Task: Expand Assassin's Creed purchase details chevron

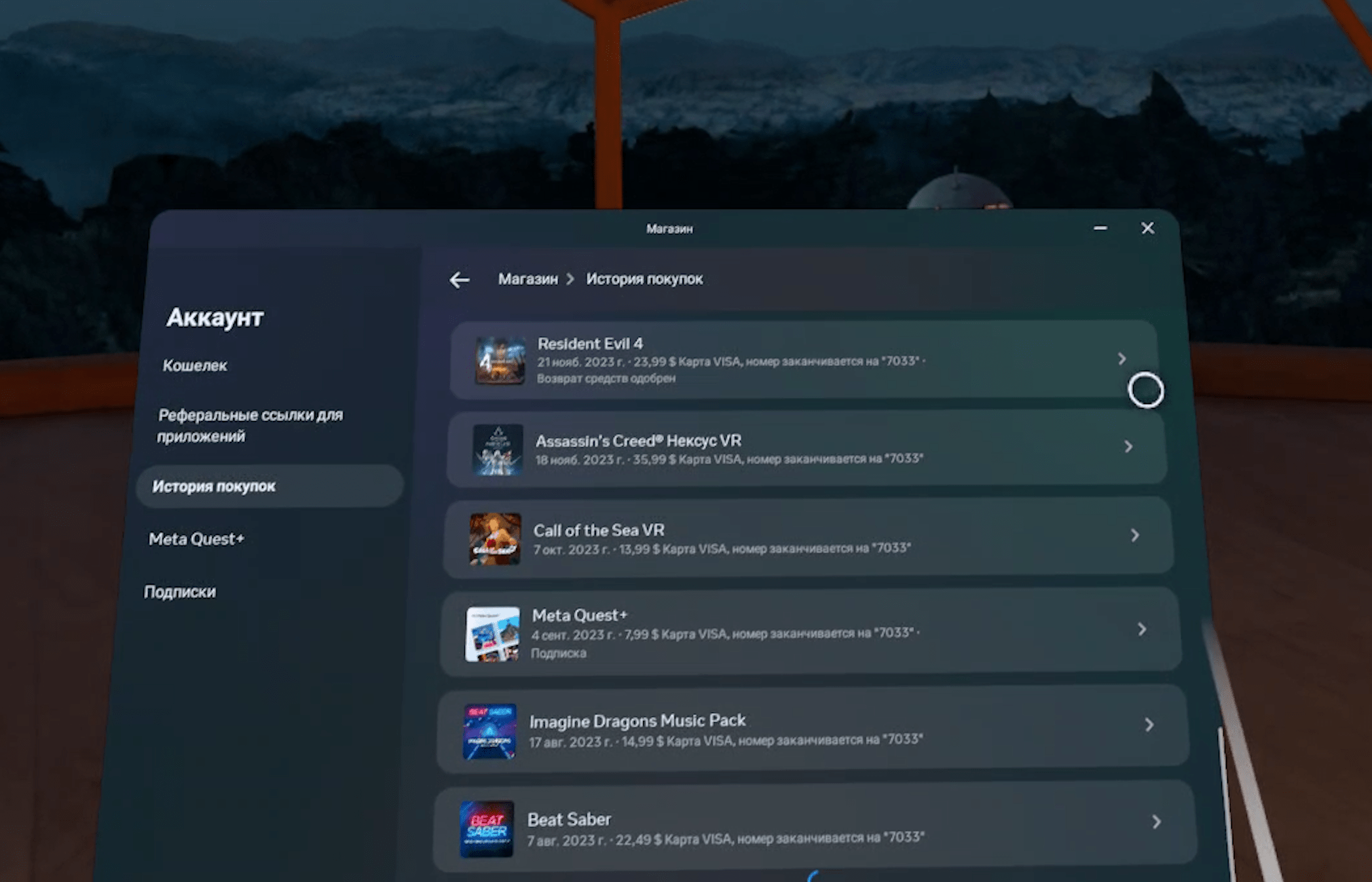Action: point(1128,447)
